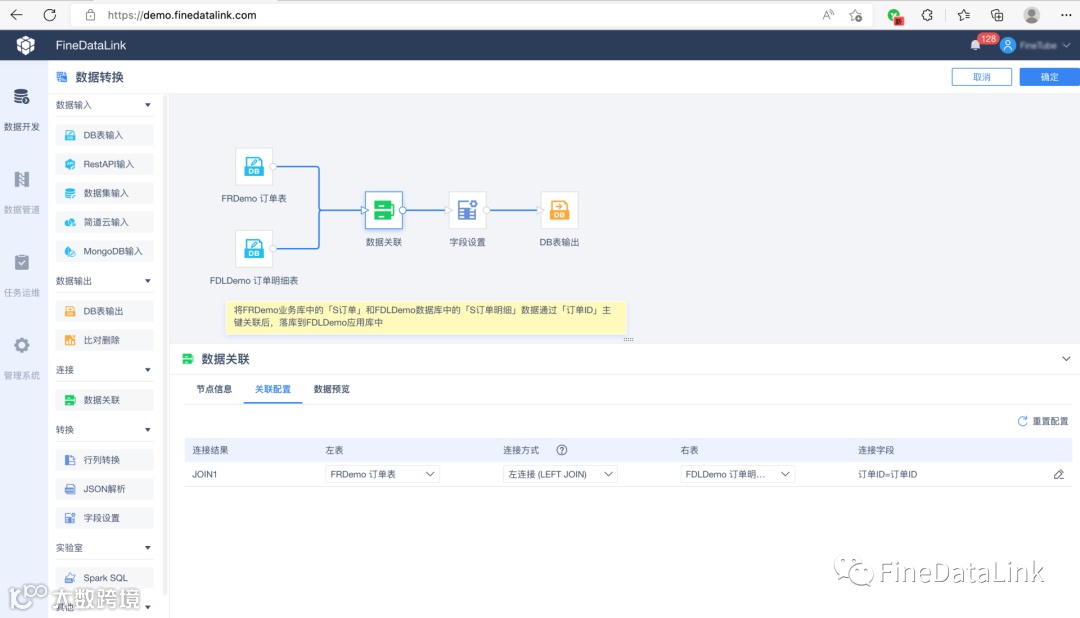Pick JSON解析 from the component list
The image size is (1080, 618).
point(105,488)
